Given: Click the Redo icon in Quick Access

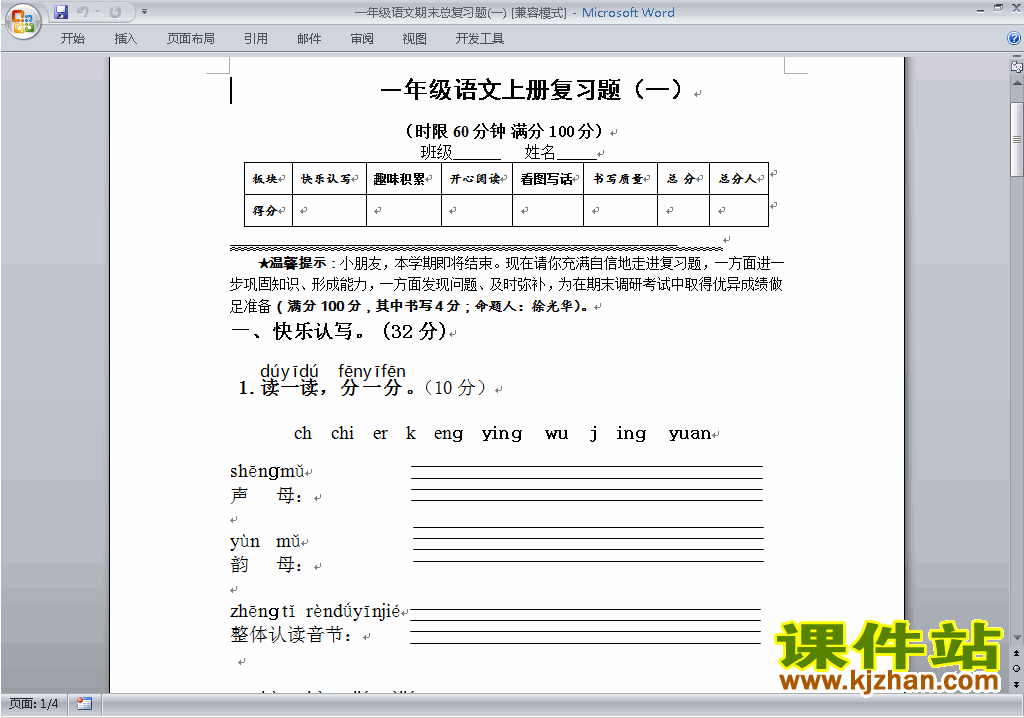Looking at the screenshot, I should tap(116, 12).
